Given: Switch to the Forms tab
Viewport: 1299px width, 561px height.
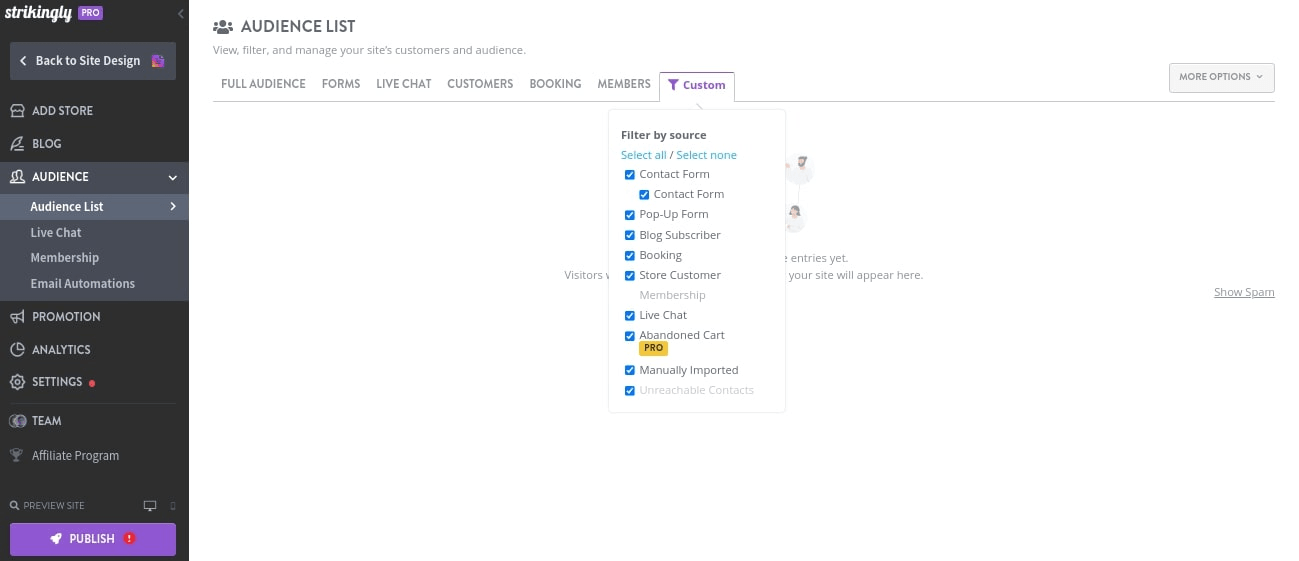Looking at the screenshot, I should coord(341,84).
